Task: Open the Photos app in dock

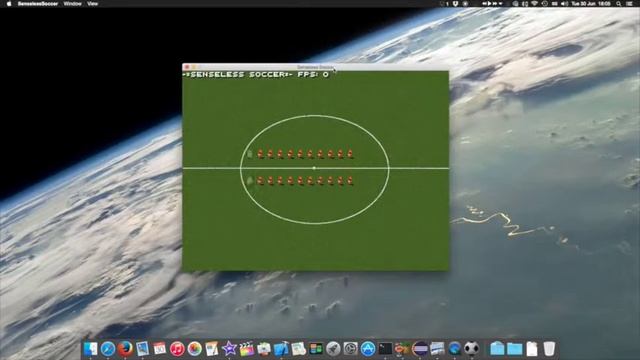Action: point(195,349)
